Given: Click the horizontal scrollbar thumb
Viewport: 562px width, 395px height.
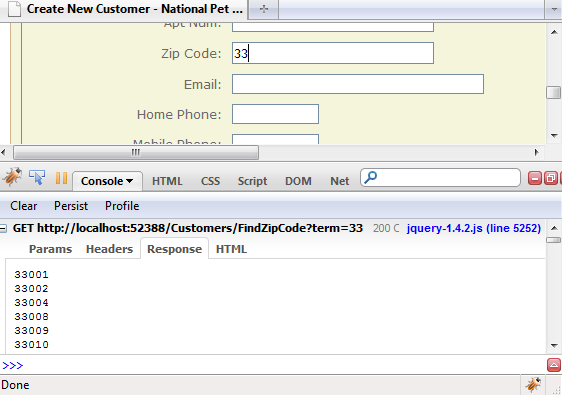Looking at the screenshot, I should (136, 152).
